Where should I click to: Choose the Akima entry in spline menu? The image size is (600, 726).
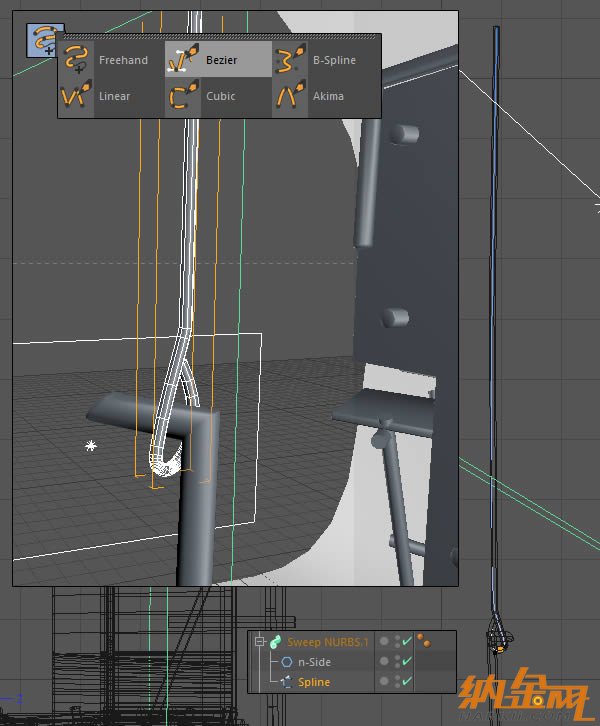pos(327,97)
